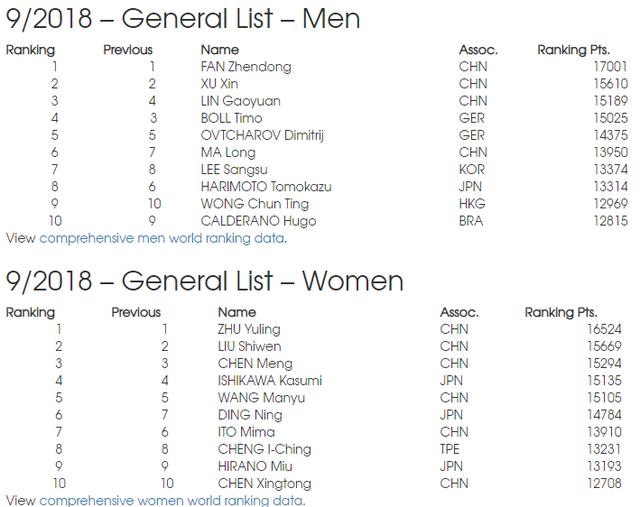Select CHENG I-Ching name entry

(264, 449)
